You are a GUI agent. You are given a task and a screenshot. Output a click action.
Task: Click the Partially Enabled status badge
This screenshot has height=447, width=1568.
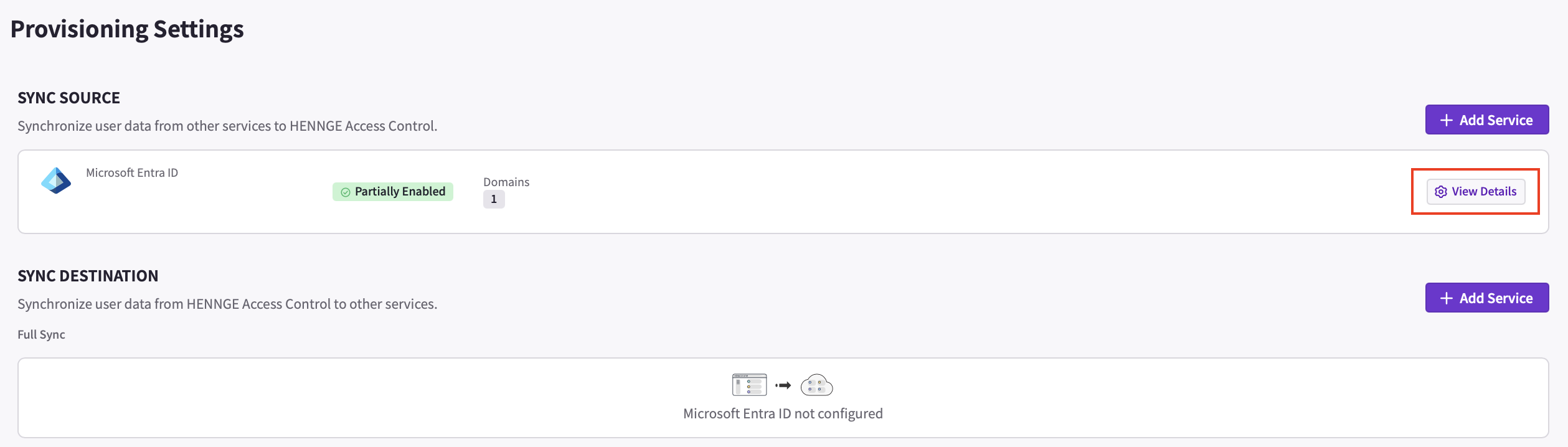[393, 192]
